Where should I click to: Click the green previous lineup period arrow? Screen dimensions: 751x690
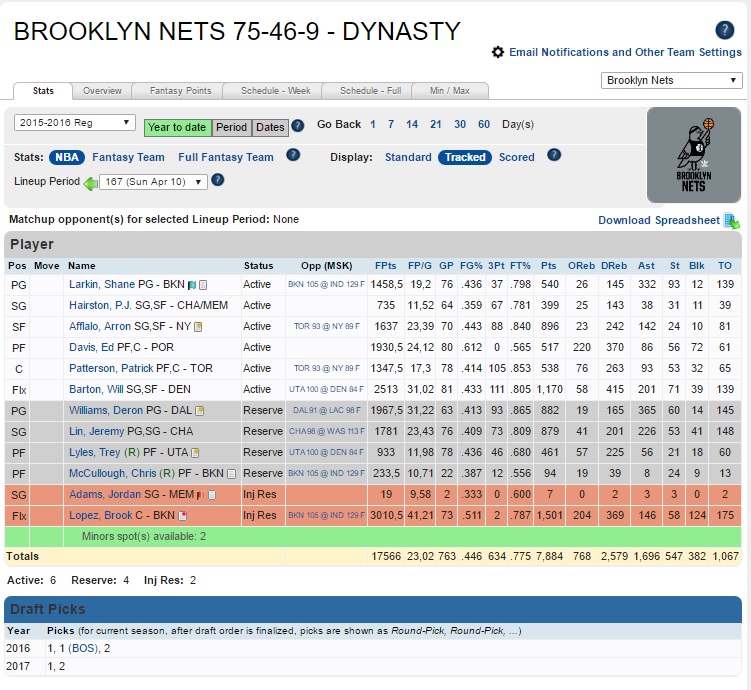coord(91,183)
